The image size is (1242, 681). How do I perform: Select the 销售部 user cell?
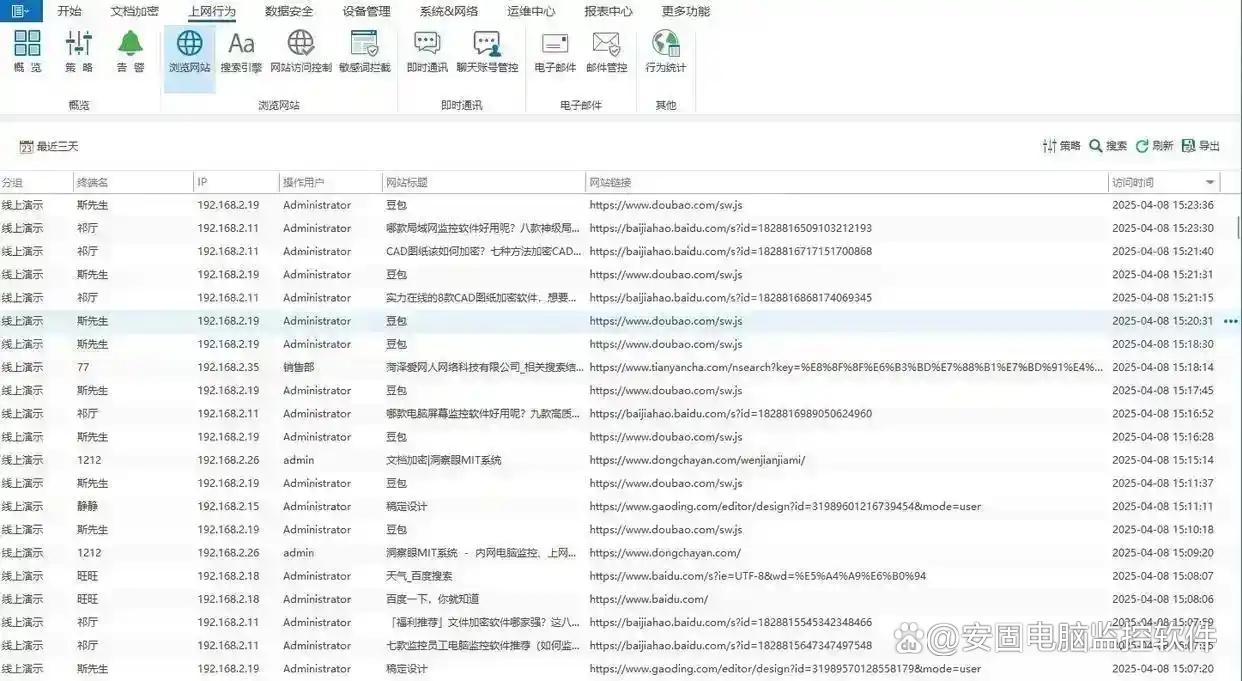298,367
